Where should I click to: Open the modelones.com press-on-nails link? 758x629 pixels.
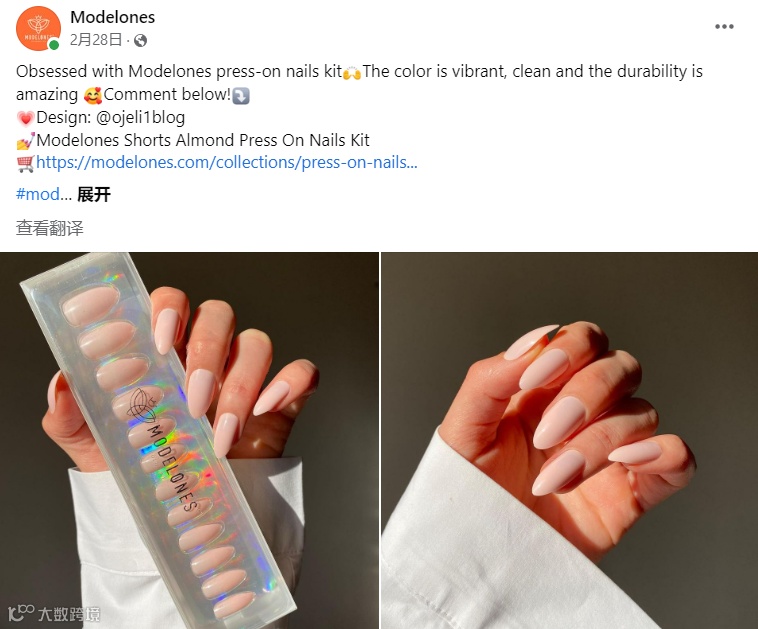227,162
